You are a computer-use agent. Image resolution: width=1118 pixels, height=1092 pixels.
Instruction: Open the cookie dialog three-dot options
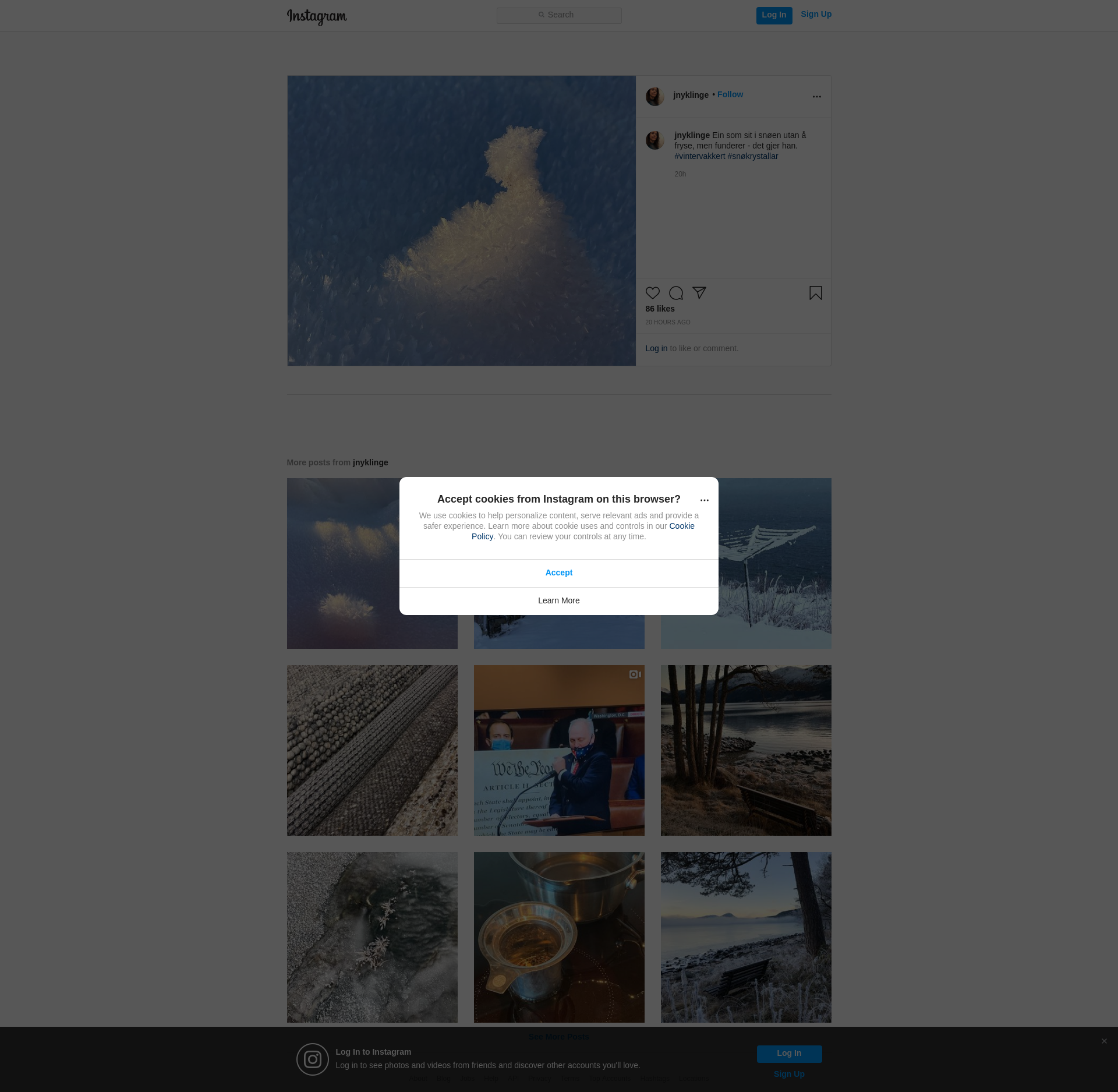[x=704, y=500]
